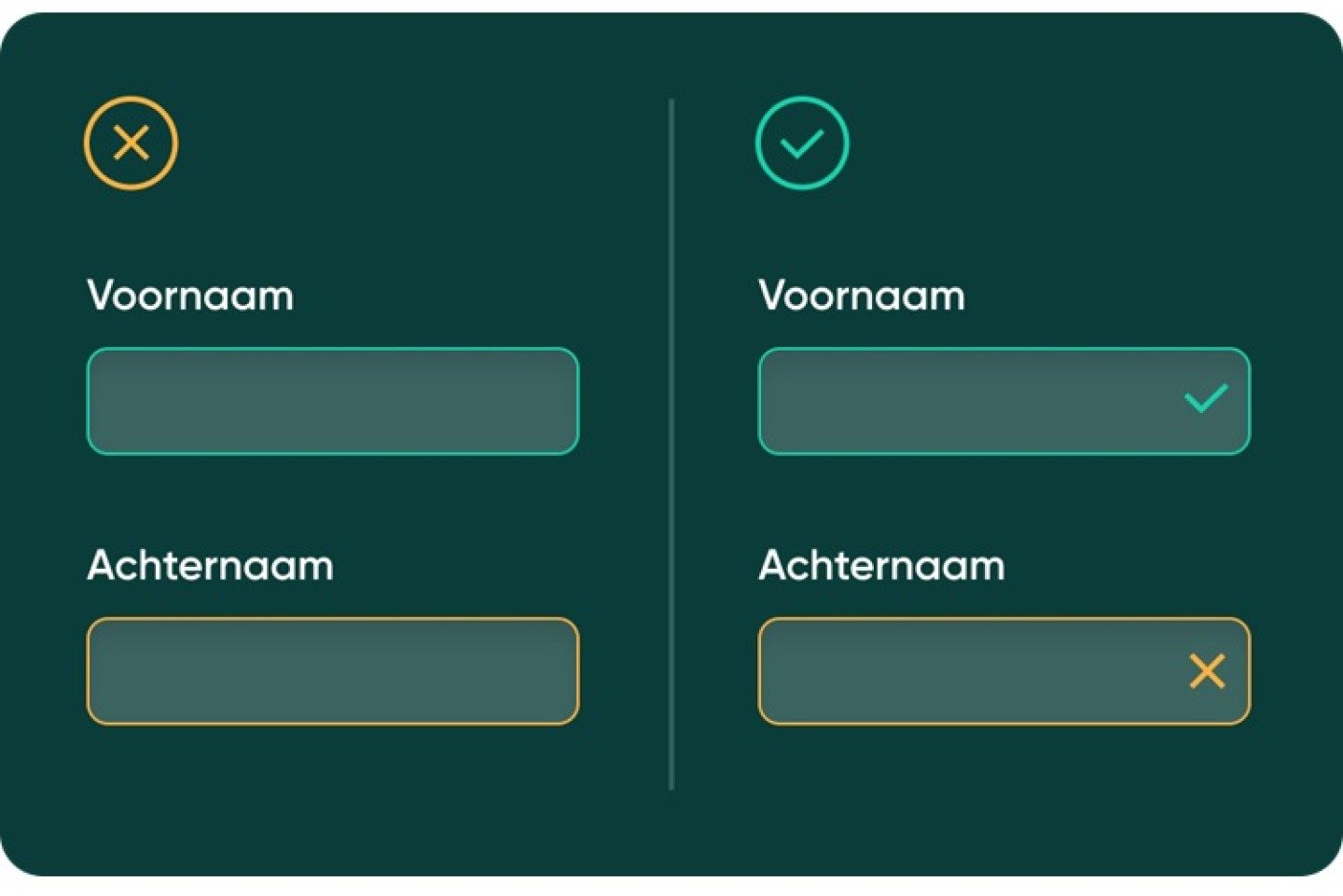Viewport: 1343px width, 896px height.
Task: Select the right Achternaam field containing an X
Action: [x=970, y=670]
